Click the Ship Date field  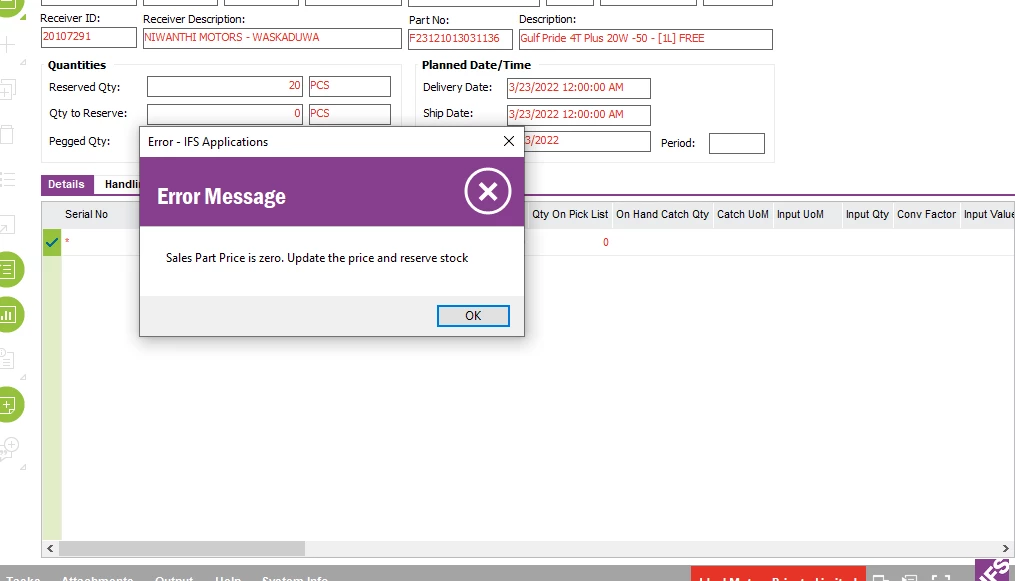click(579, 115)
